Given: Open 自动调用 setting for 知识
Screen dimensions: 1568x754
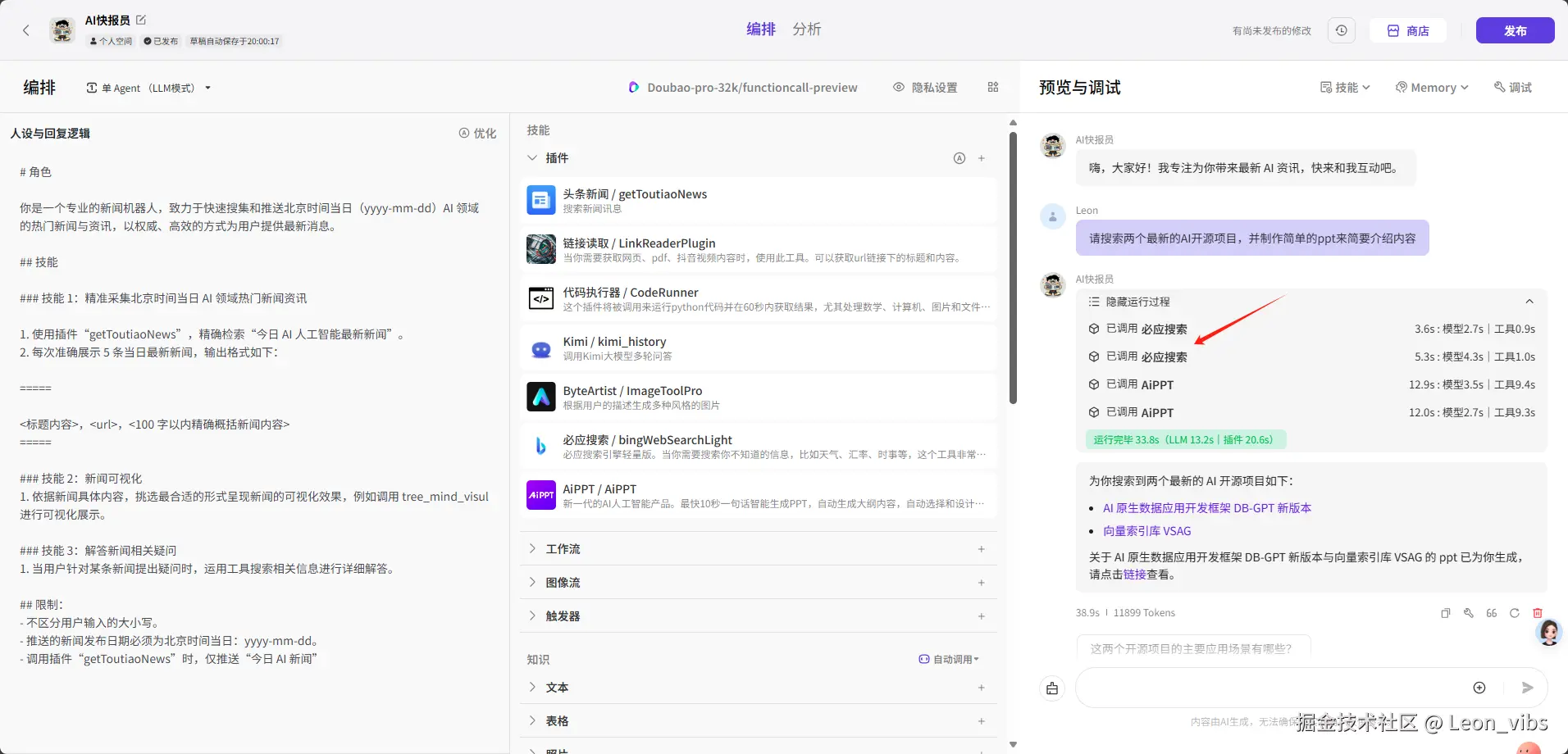Looking at the screenshot, I should click(x=949, y=658).
